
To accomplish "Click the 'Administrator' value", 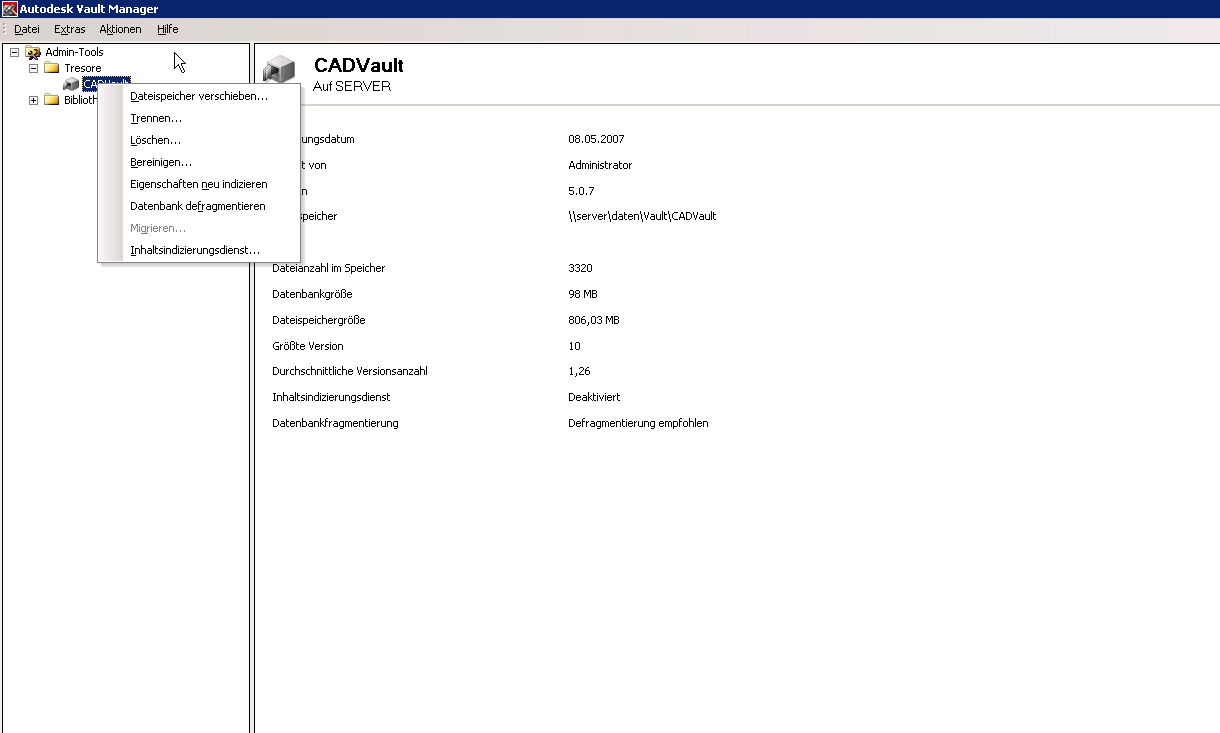I will (x=600, y=165).
